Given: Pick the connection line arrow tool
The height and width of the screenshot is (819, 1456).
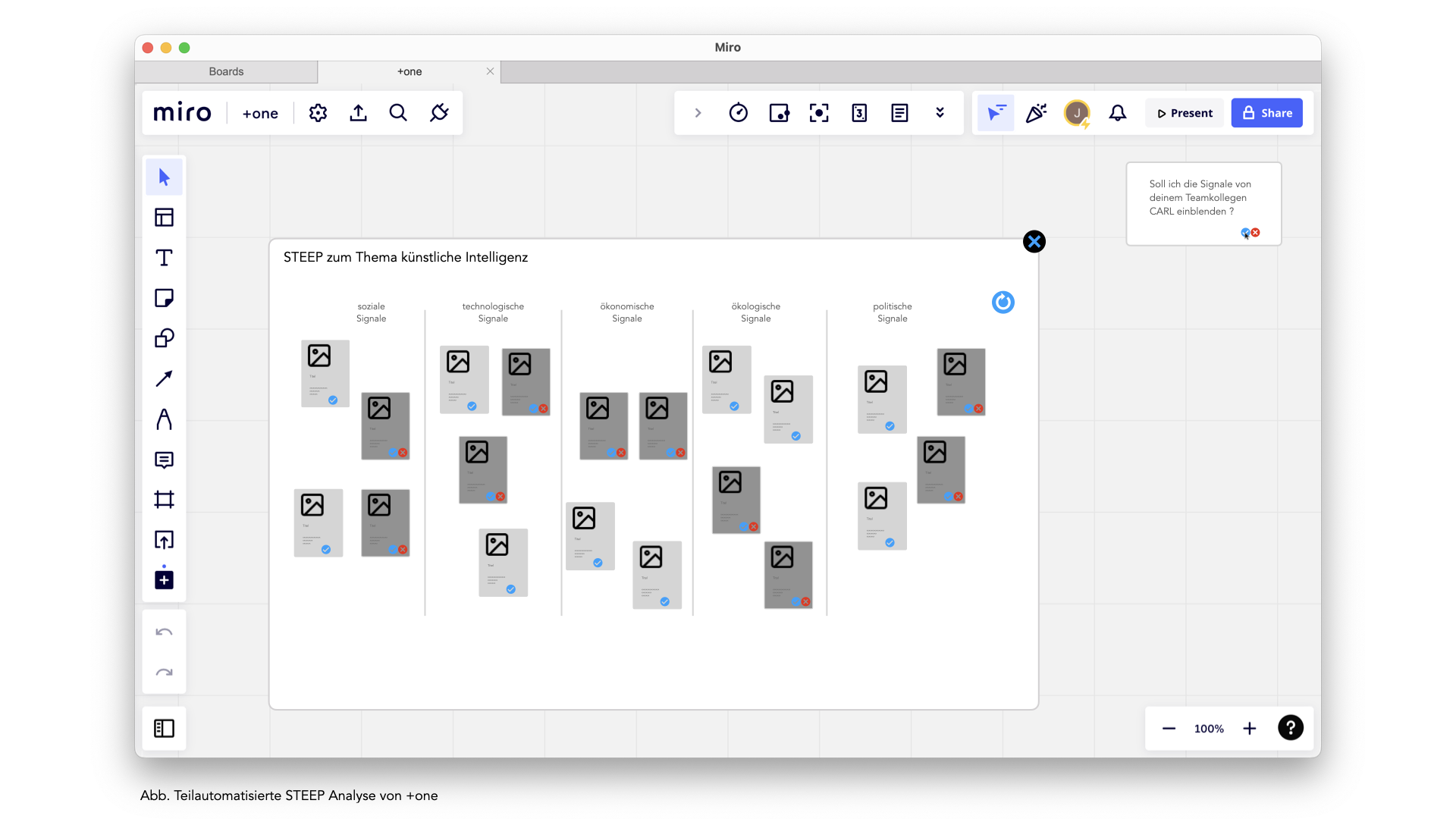Looking at the screenshot, I should pyautogui.click(x=164, y=378).
